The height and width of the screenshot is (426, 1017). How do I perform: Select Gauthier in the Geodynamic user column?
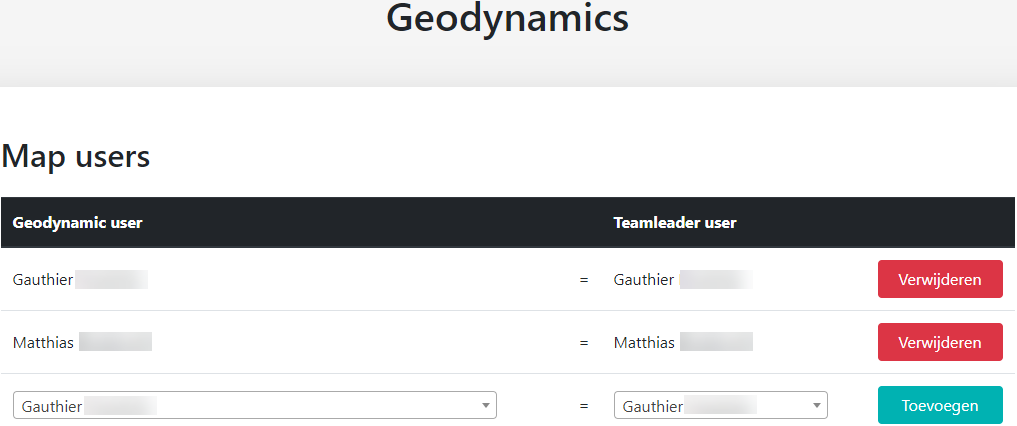pos(43,280)
